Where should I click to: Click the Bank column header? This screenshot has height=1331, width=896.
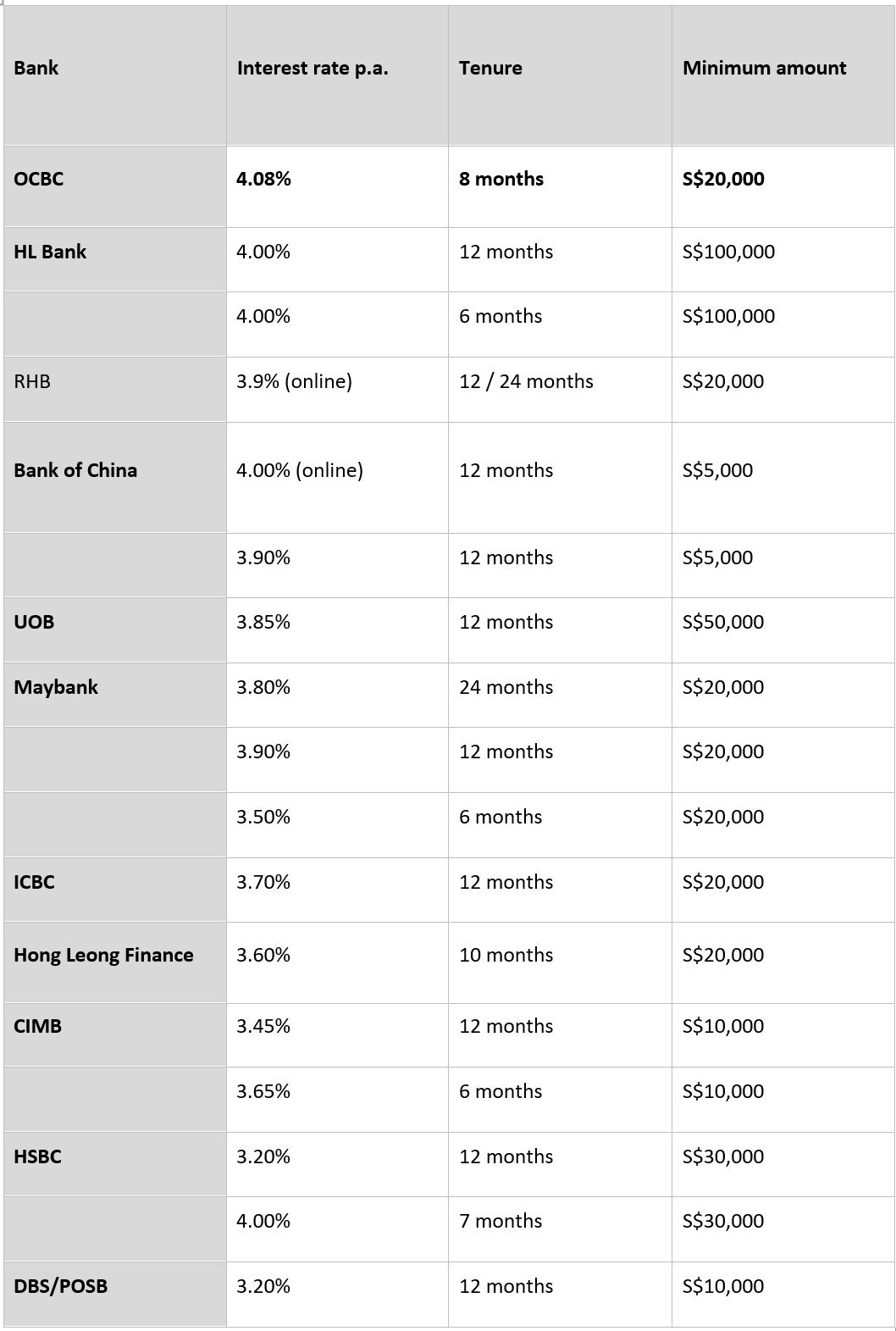coord(114,75)
